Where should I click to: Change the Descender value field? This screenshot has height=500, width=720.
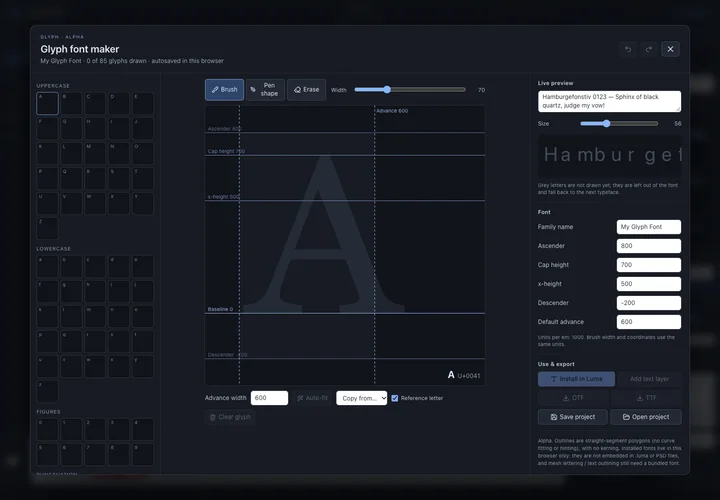coord(648,303)
